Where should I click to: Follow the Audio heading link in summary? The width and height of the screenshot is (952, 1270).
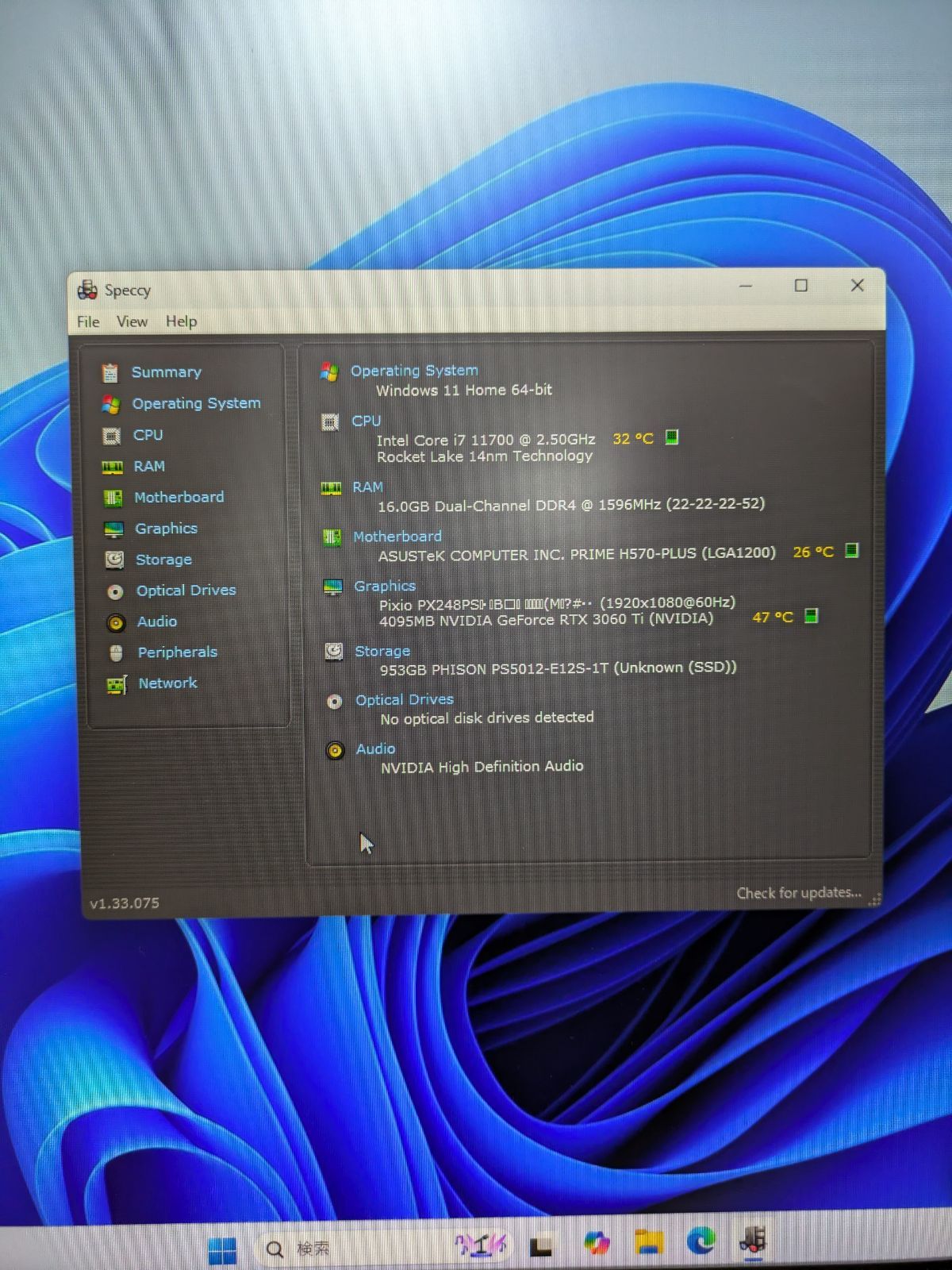(x=375, y=749)
